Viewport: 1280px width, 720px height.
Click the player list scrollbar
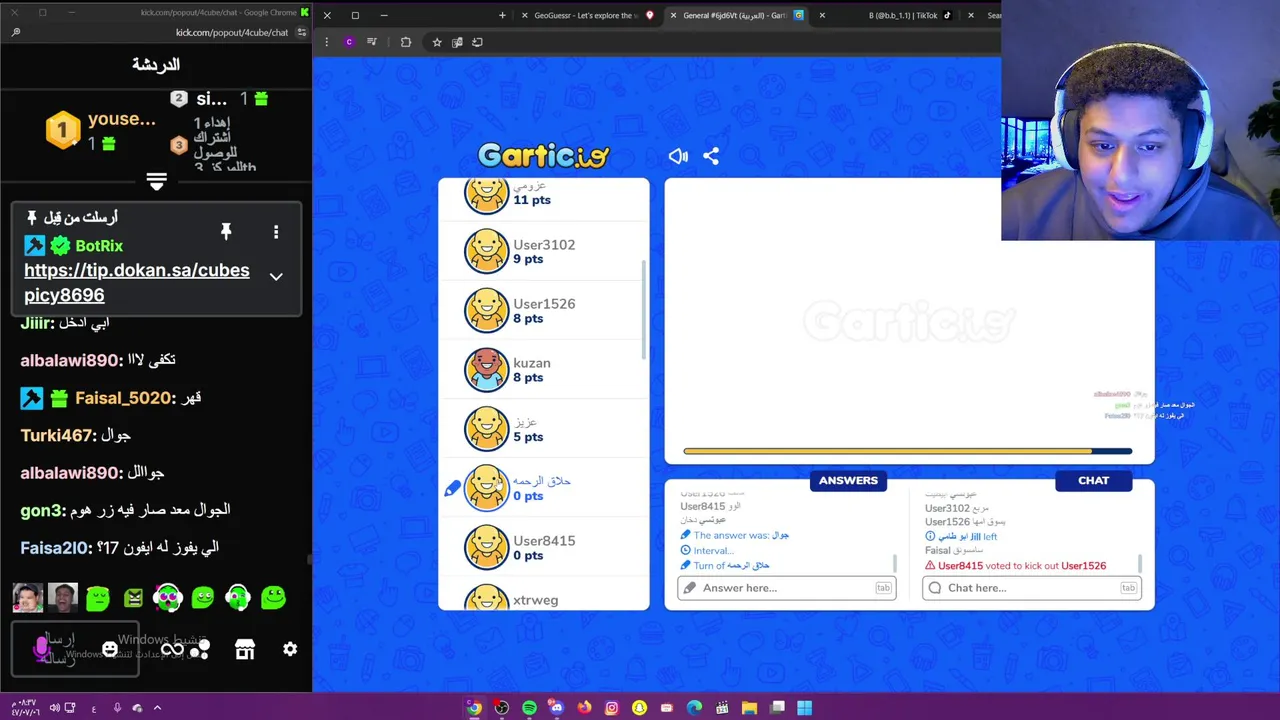tap(644, 310)
